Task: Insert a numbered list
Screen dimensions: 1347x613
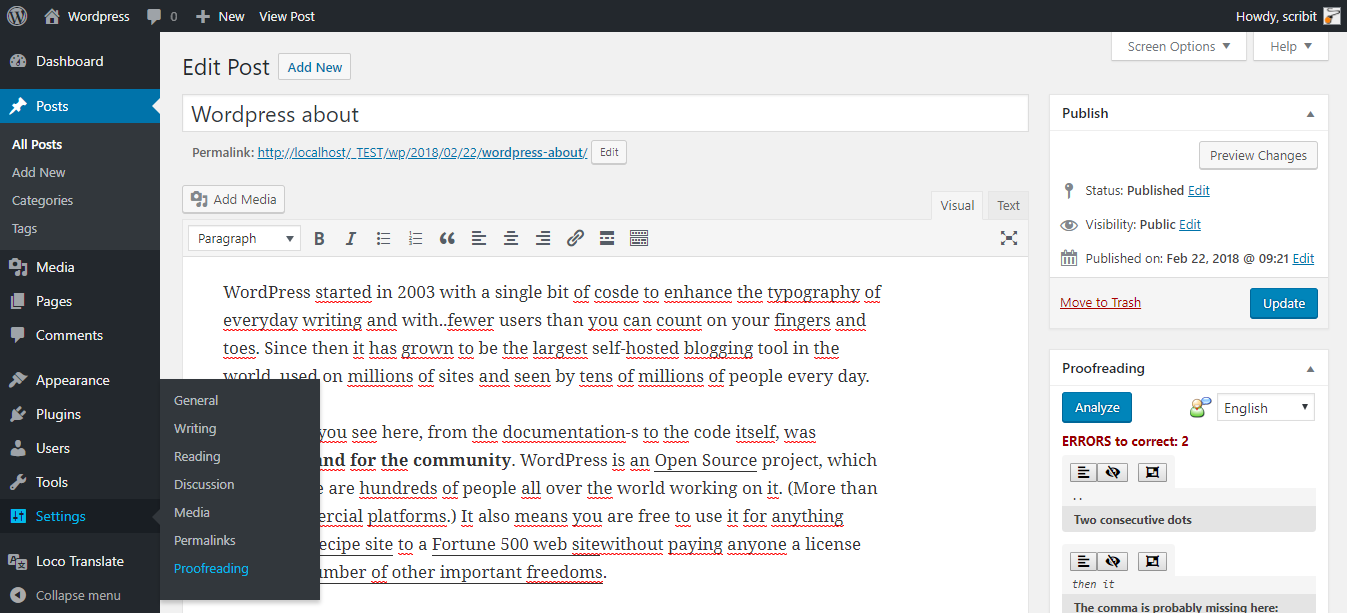Action: coord(415,238)
